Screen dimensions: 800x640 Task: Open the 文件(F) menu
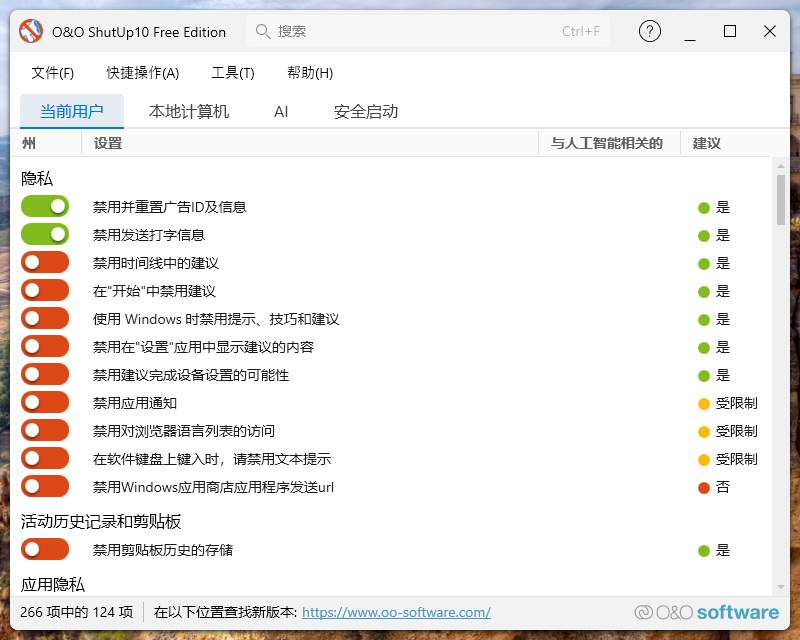pos(53,73)
